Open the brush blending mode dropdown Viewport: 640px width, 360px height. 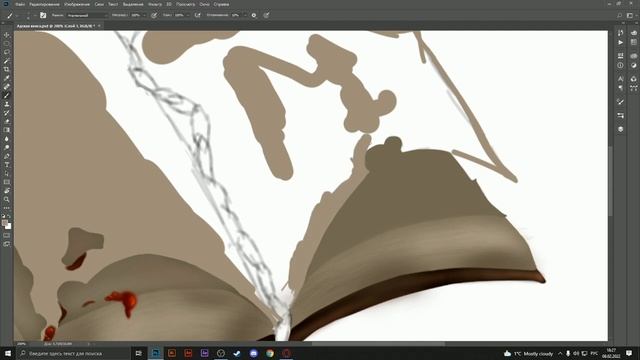coord(87,15)
